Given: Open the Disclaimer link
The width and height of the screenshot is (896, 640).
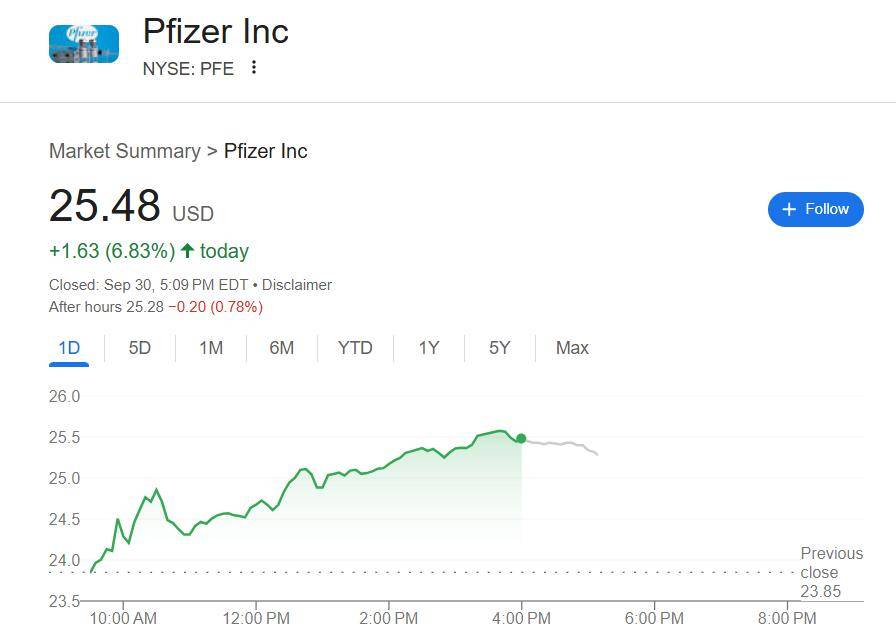Looking at the screenshot, I should 297,285.
